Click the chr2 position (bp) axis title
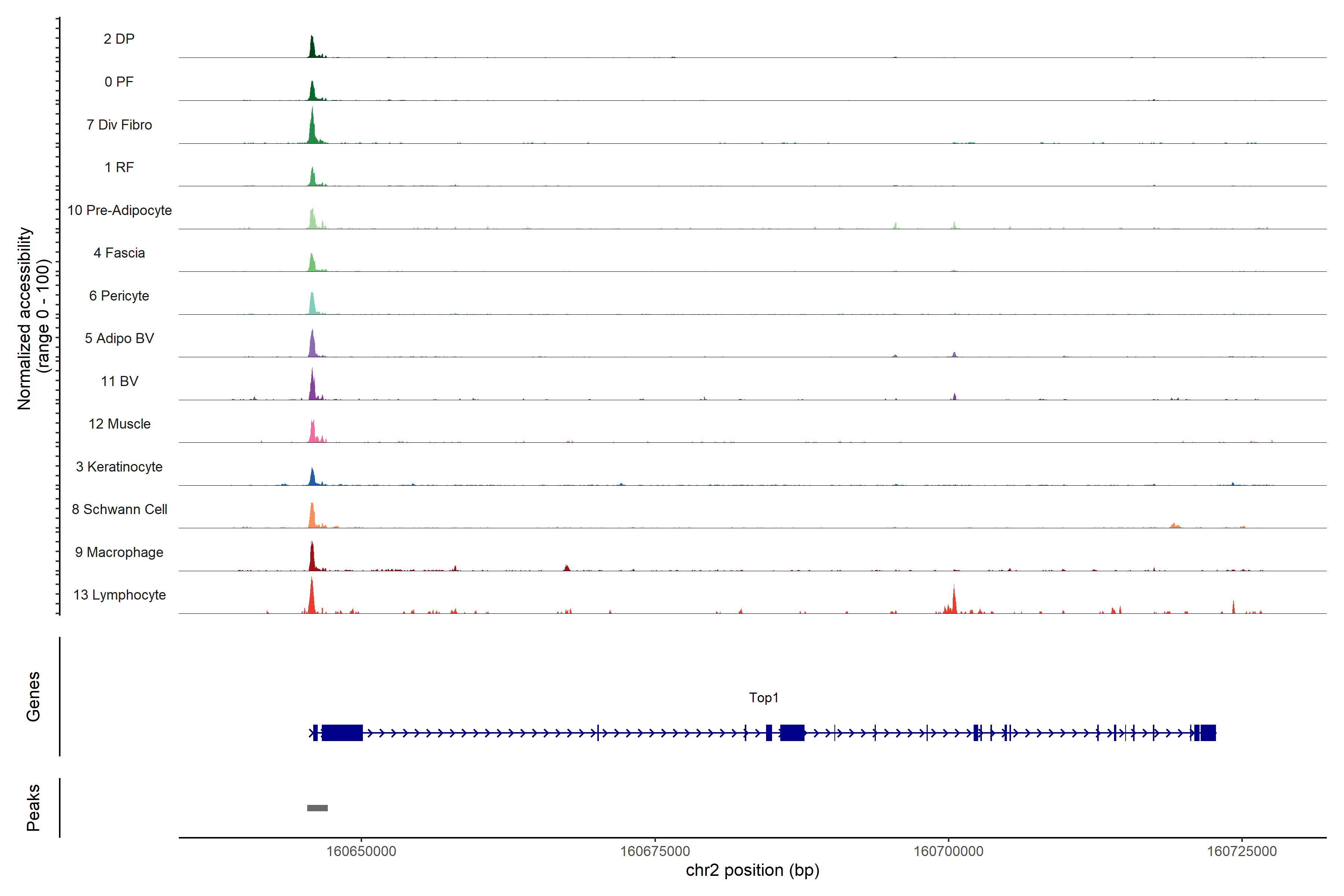Image resolution: width=1344 pixels, height=896 pixels. tap(753, 870)
